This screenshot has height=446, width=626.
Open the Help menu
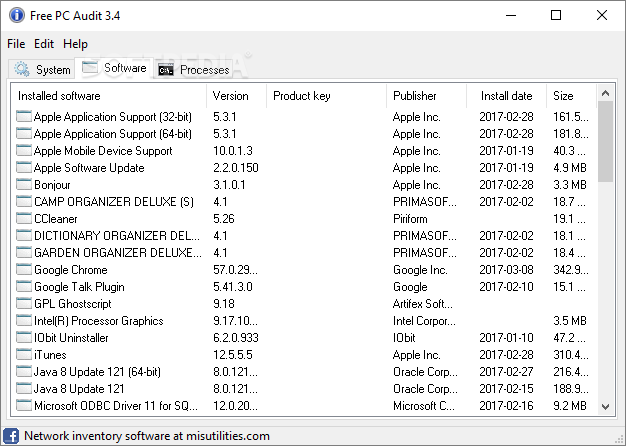click(x=75, y=44)
